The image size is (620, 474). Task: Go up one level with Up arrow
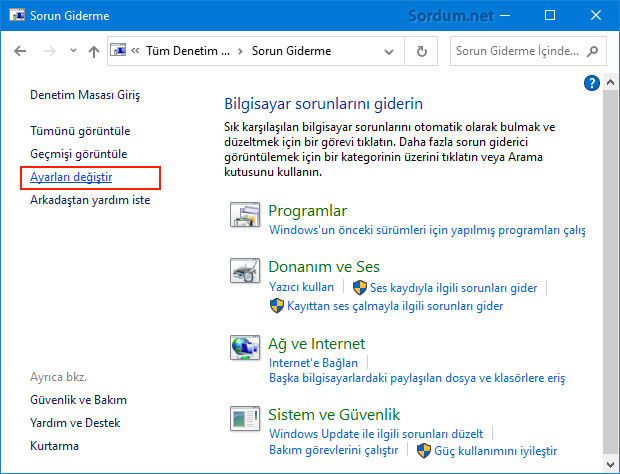(94, 51)
